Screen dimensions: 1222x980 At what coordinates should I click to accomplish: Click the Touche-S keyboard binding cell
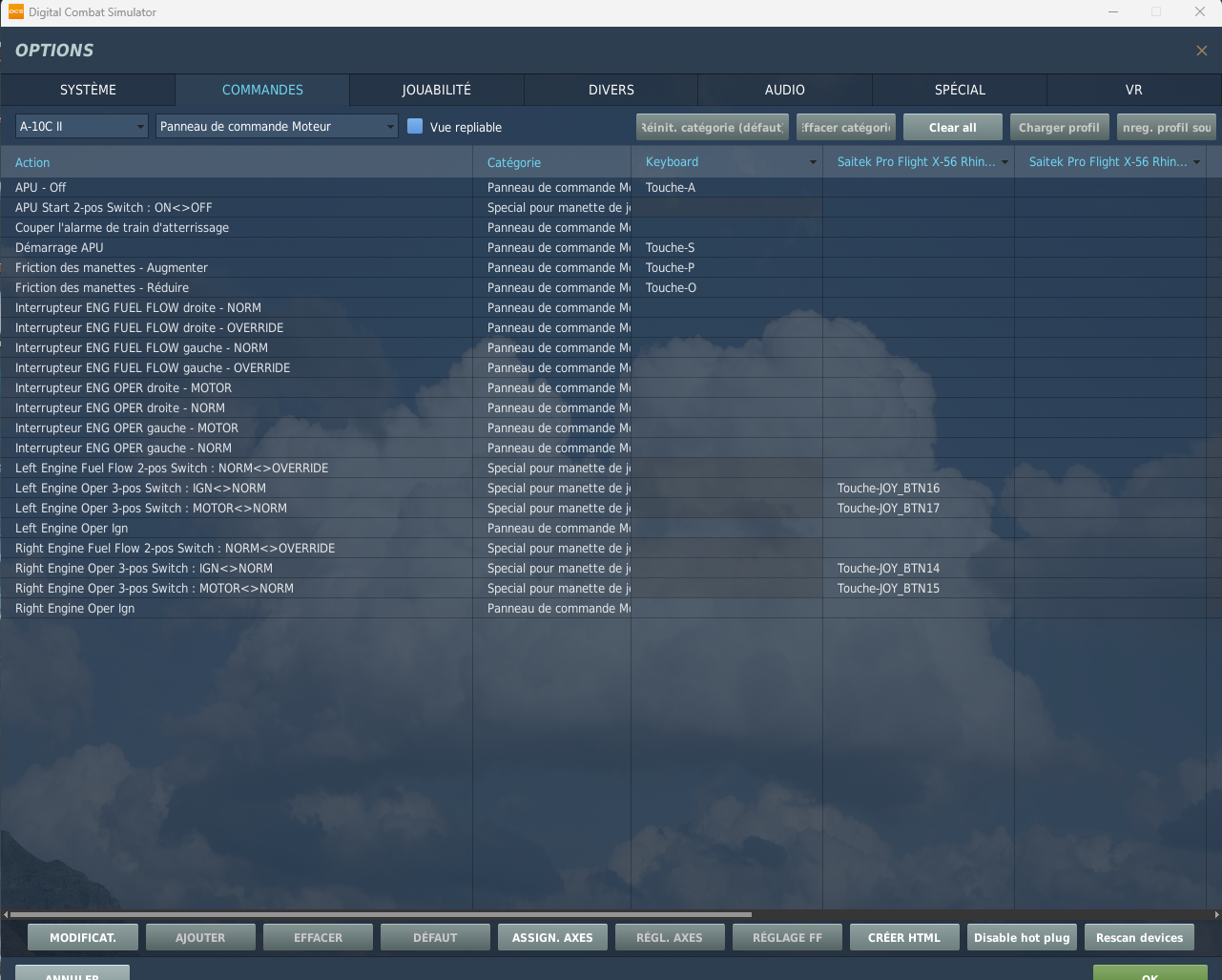(x=727, y=247)
